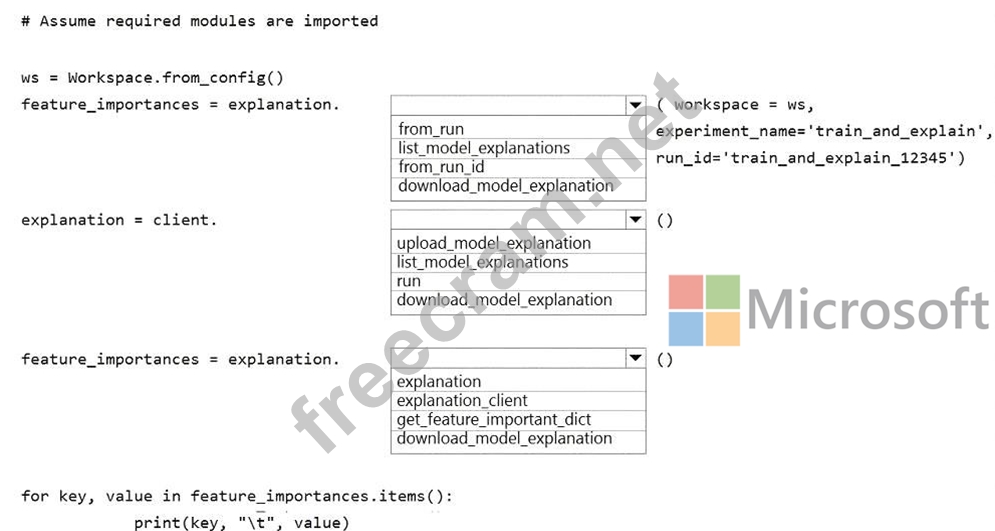Open dropdown arrow beside 'workspace = ws'
Screen dimensions: 995x531
pos(634,105)
